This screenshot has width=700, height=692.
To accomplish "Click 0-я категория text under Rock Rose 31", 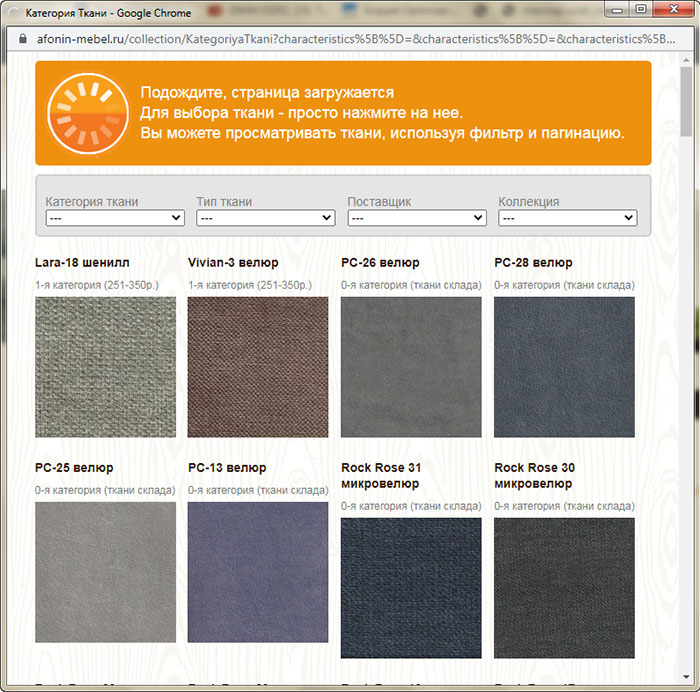I will 411,506.
